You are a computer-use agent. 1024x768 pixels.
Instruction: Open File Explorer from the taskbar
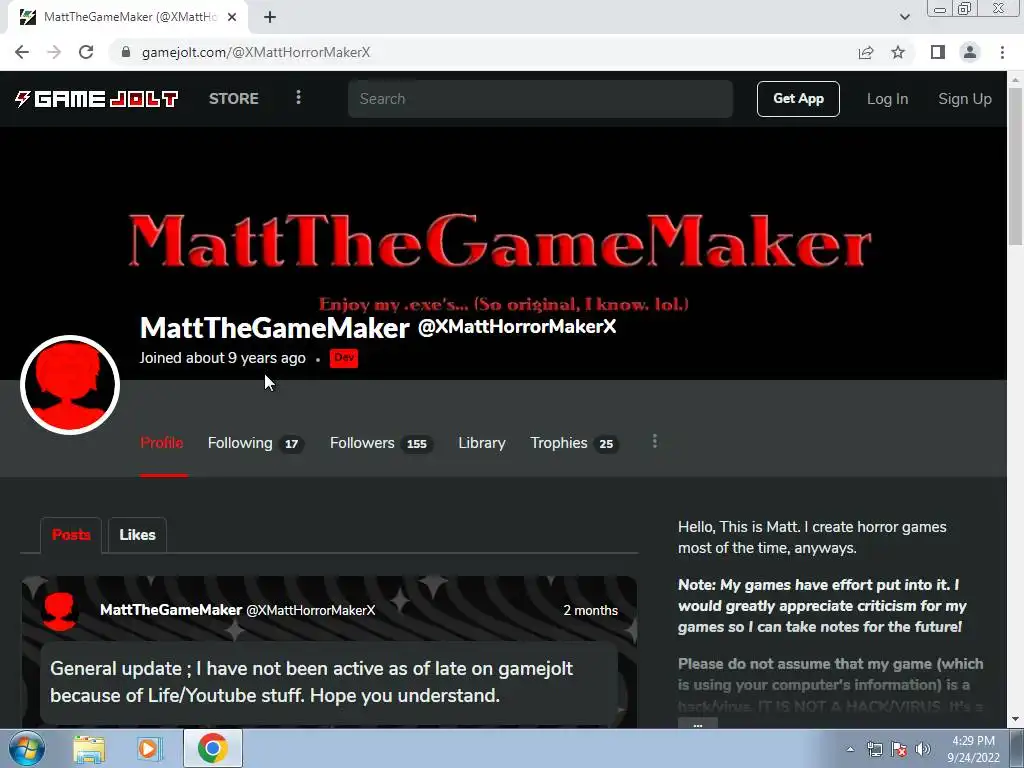point(89,748)
